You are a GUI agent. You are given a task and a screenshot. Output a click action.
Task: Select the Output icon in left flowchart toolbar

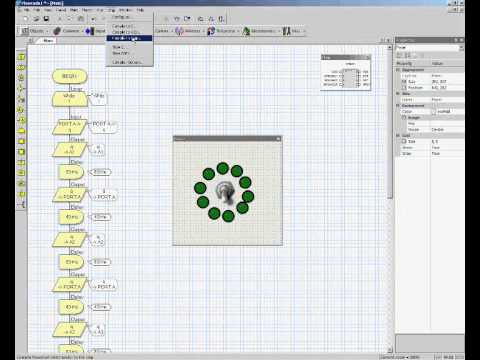21,67
